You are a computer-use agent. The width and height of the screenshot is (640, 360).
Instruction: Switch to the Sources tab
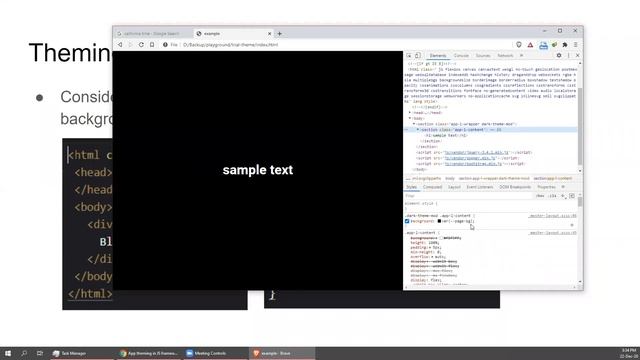[x=483, y=56]
